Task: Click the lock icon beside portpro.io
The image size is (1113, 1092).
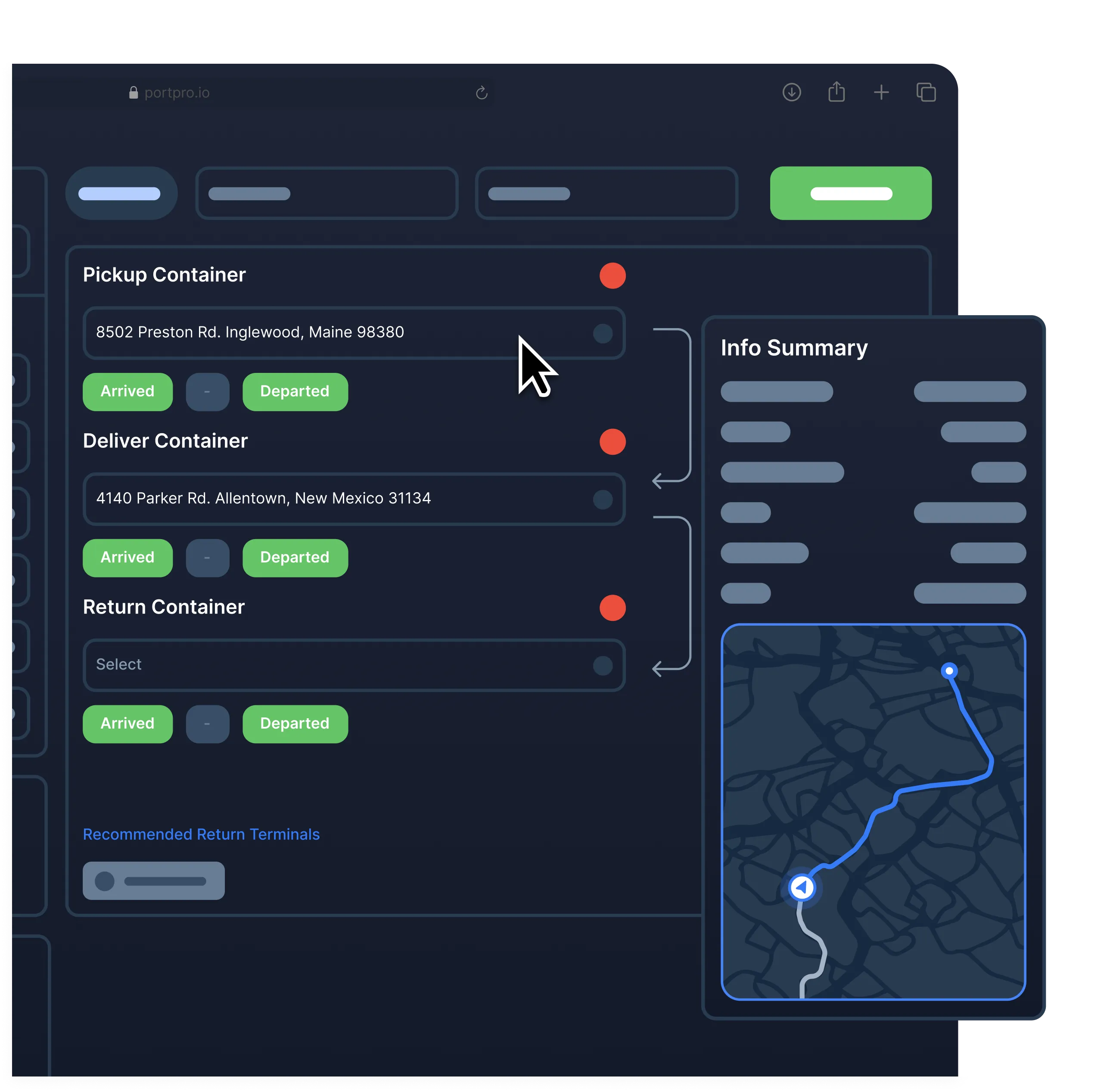Action: pyautogui.click(x=134, y=93)
